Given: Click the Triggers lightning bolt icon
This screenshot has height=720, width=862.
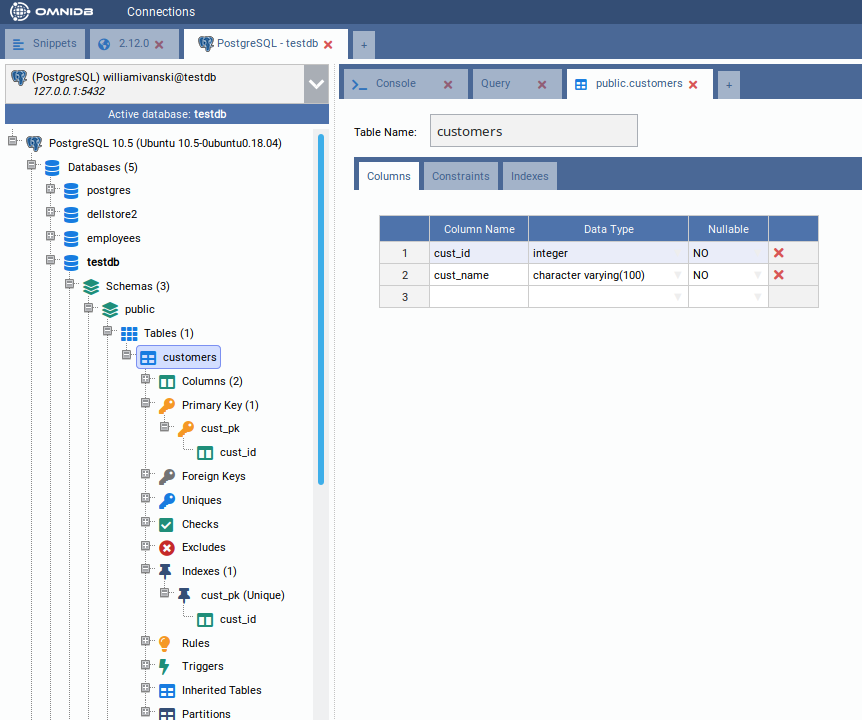Looking at the screenshot, I should point(166,666).
